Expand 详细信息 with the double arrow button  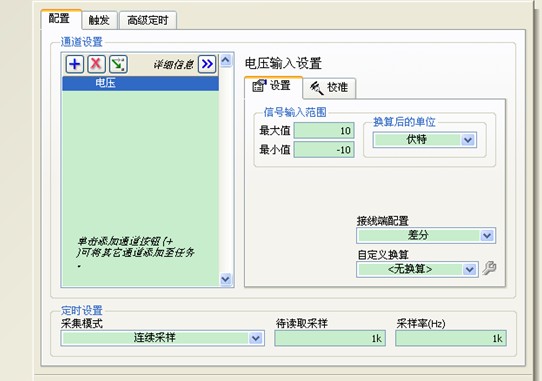[207, 64]
